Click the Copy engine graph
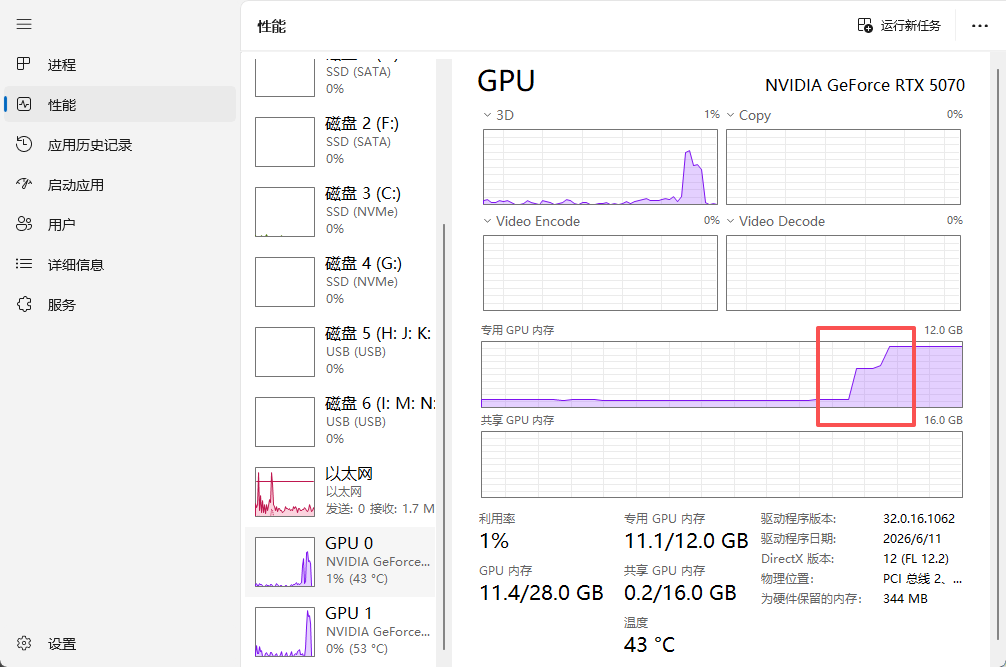 tap(843, 167)
